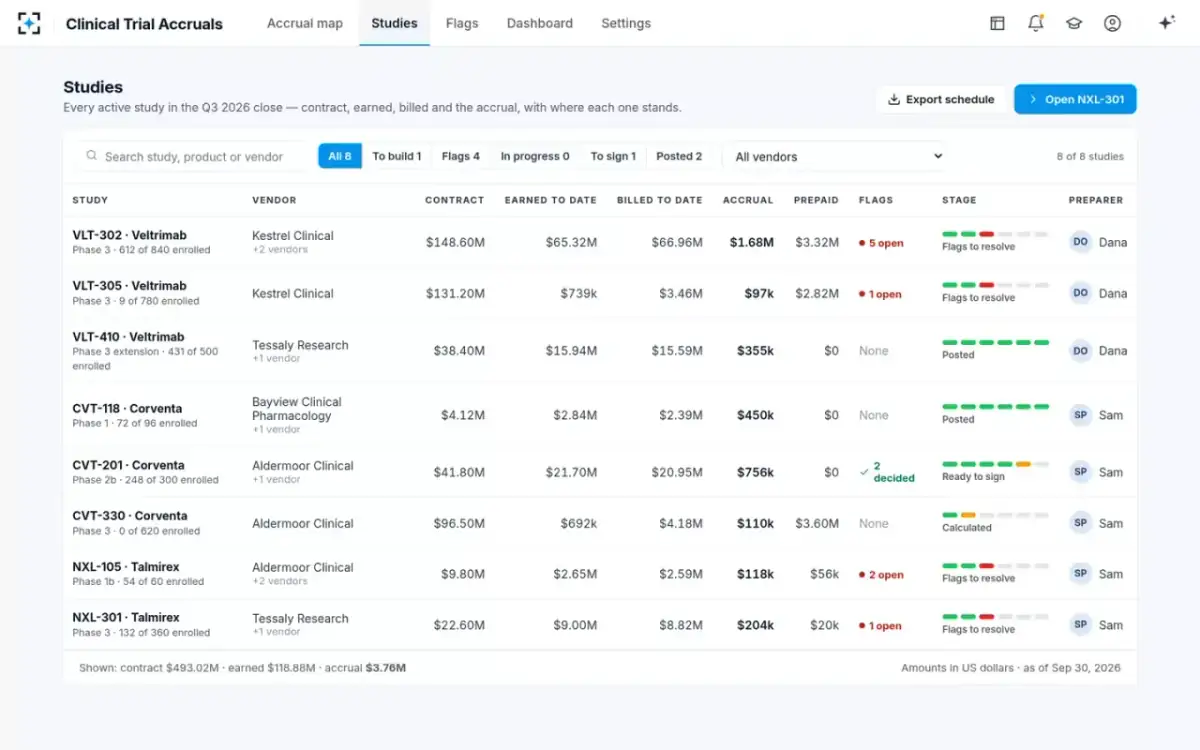Toggle the "Flags 4" filter pill
Image resolution: width=1200 pixels, height=750 pixels.
click(461, 156)
